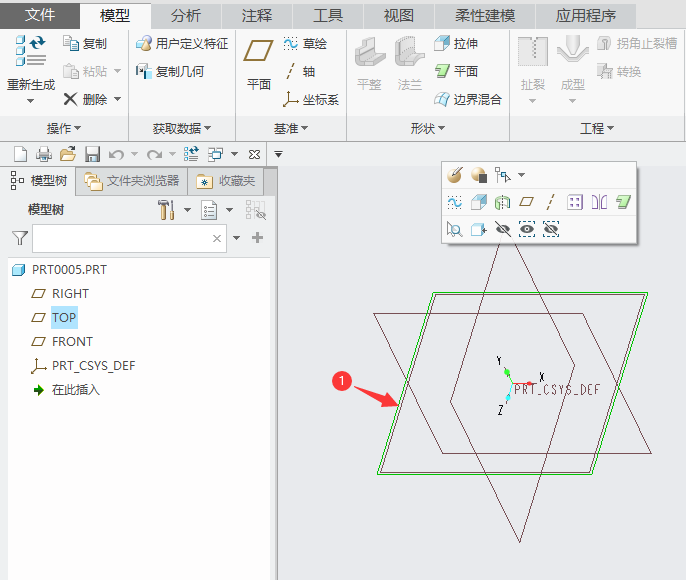The height and width of the screenshot is (580, 686).
Task: Click the Zoom to selected icon in mini toolbar
Action: pos(455,229)
